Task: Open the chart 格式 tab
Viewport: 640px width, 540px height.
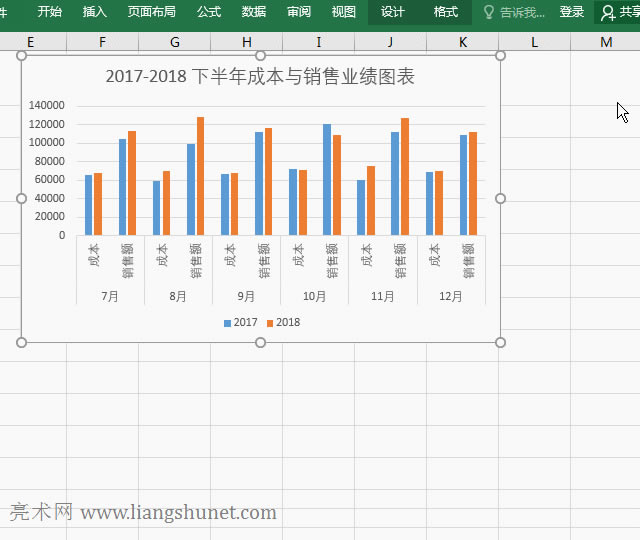Action: pyautogui.click(x=446, y=12)
